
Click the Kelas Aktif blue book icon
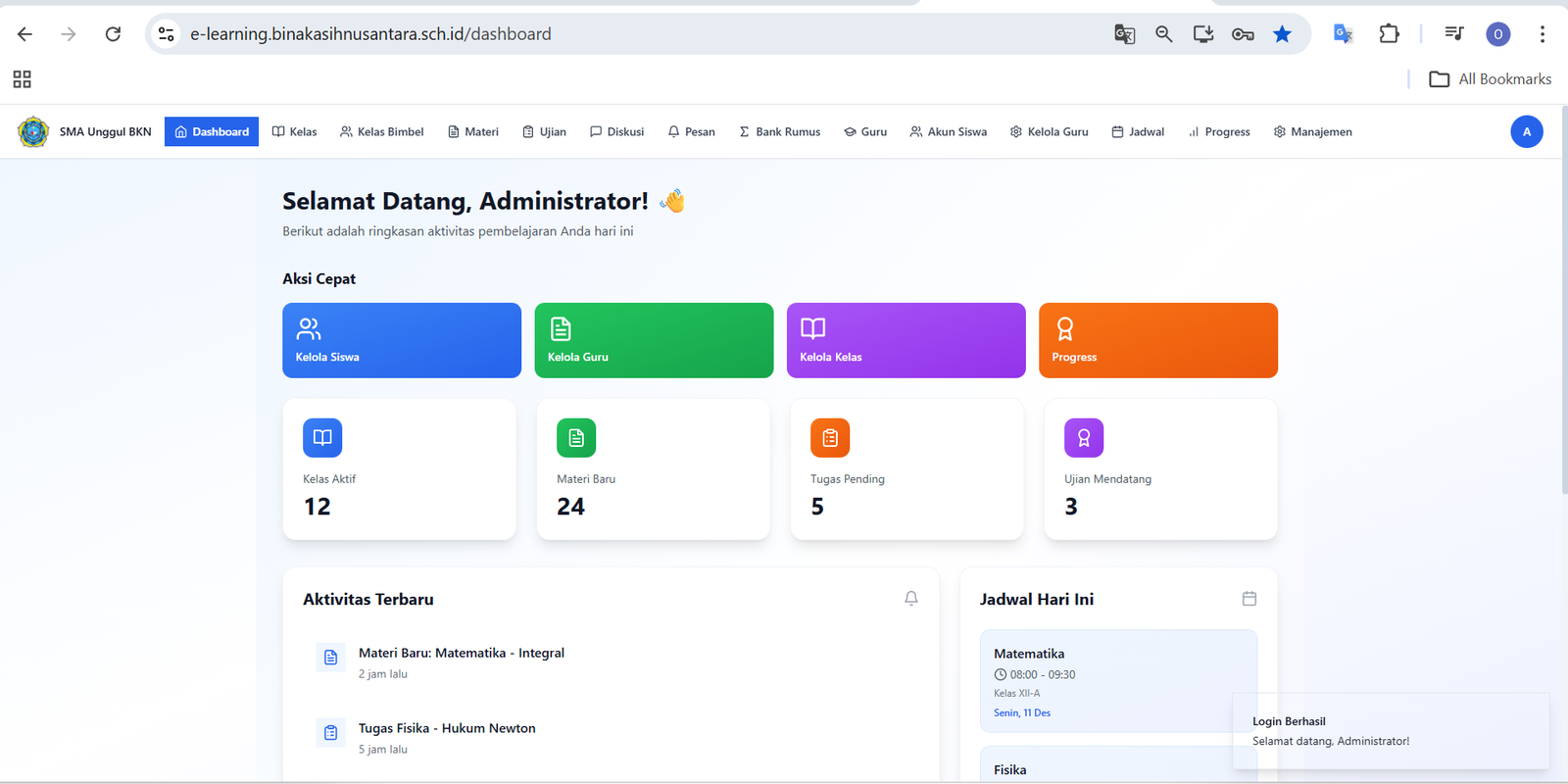click(x=322, y=438)
